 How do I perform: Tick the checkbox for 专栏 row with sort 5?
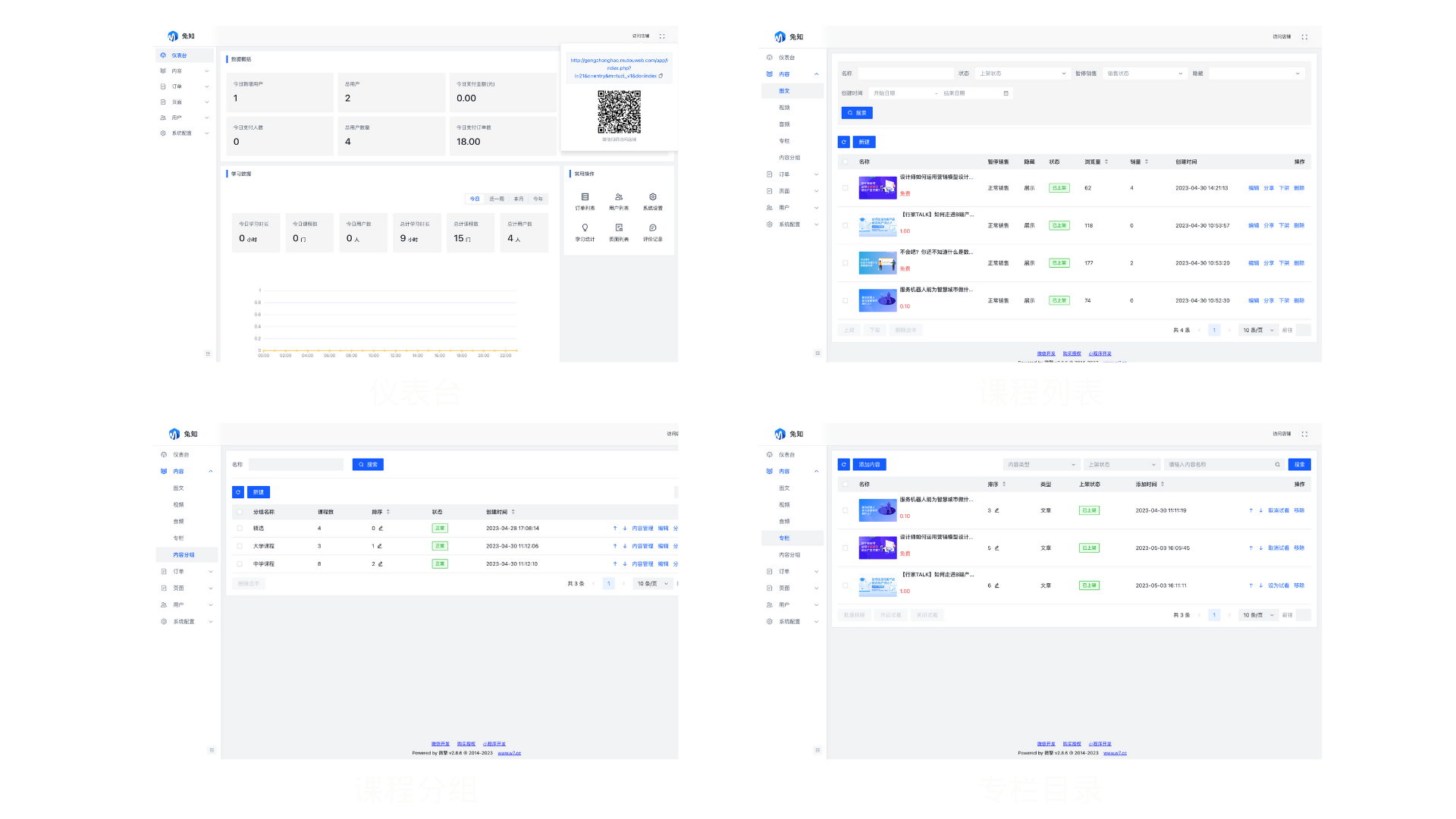pos(846,548)
